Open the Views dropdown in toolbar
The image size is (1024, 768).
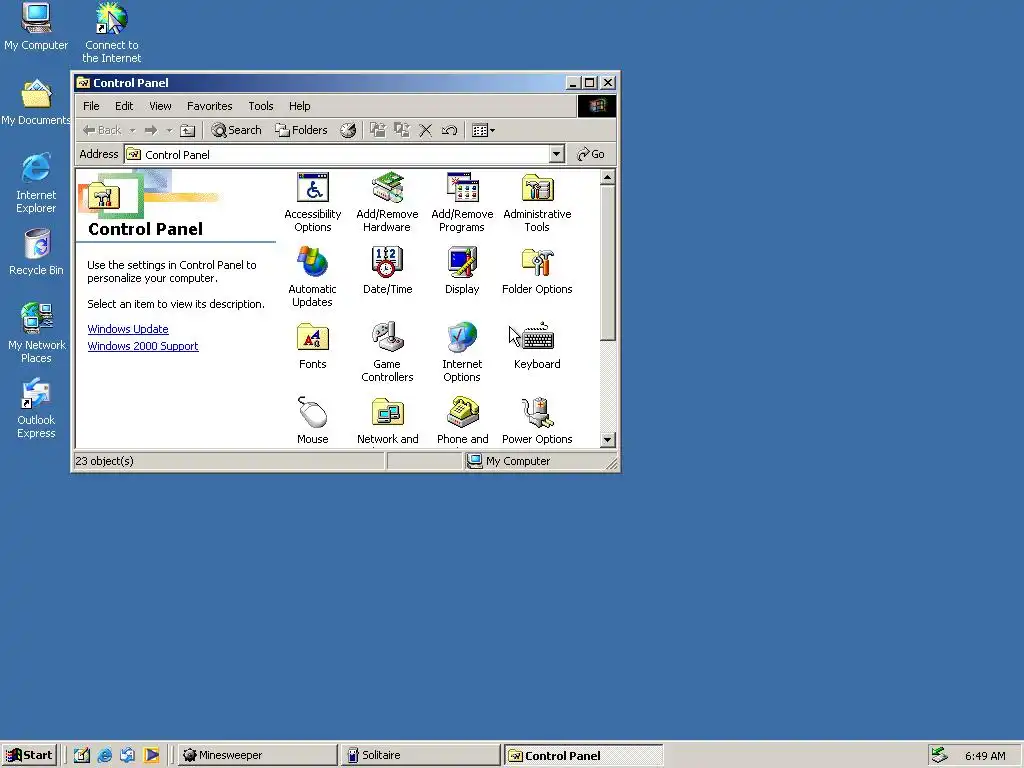tap(483, 130)
